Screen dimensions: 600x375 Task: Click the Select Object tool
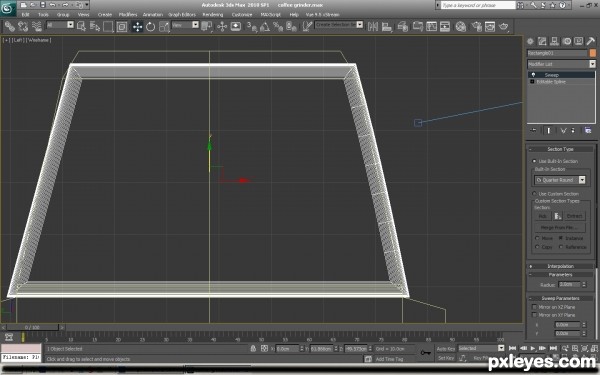81,26
